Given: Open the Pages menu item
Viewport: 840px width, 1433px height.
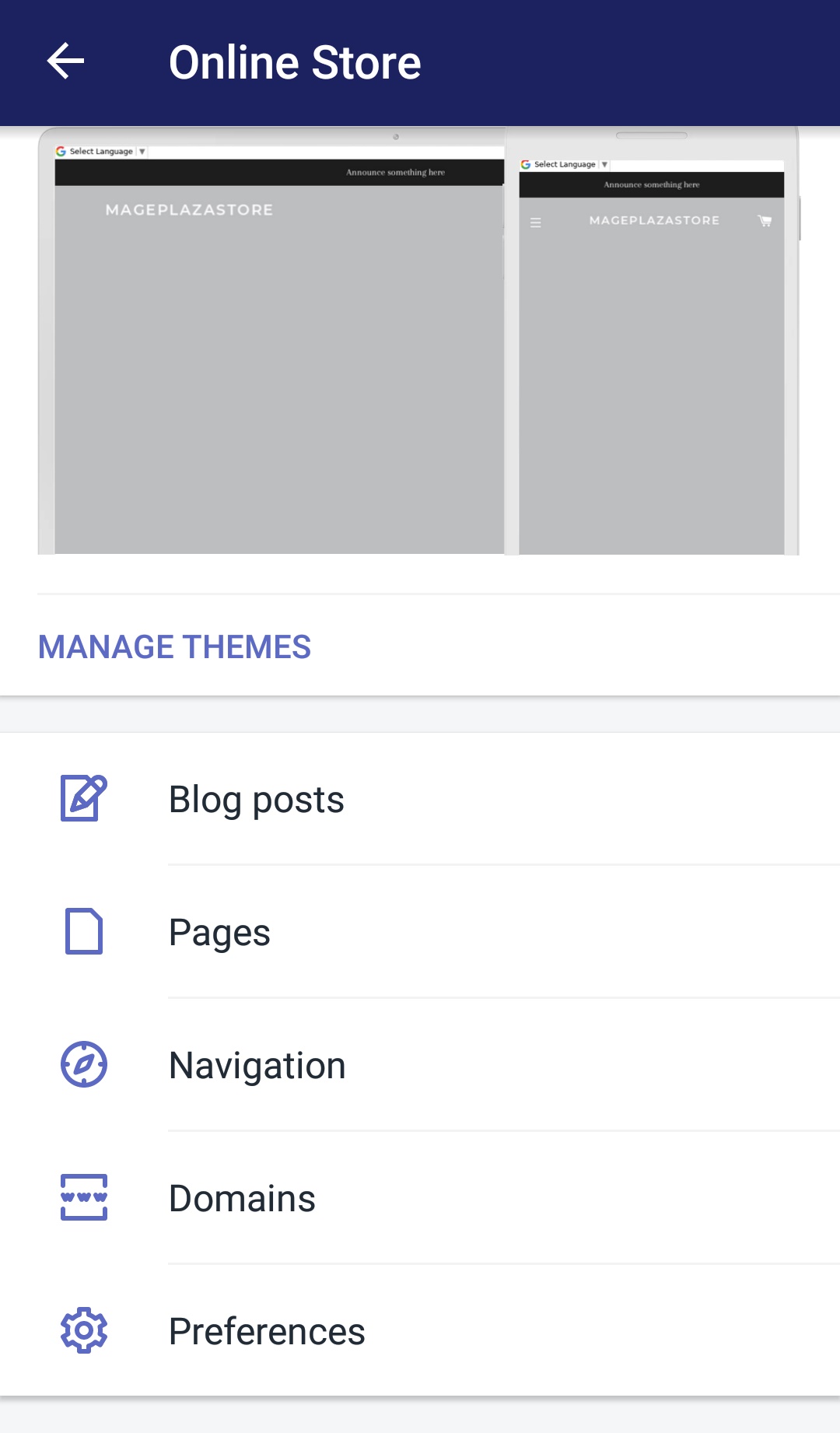Looking at the screenshot, I should 420,932.
